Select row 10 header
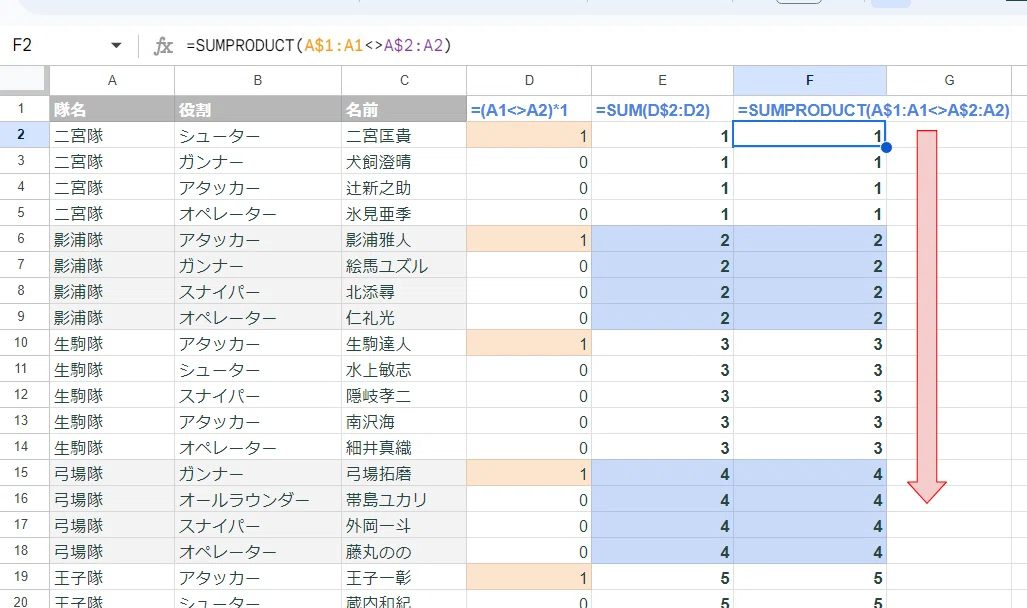The width and height of the screenshot is (1027, 608). click(x=21, y=343)
